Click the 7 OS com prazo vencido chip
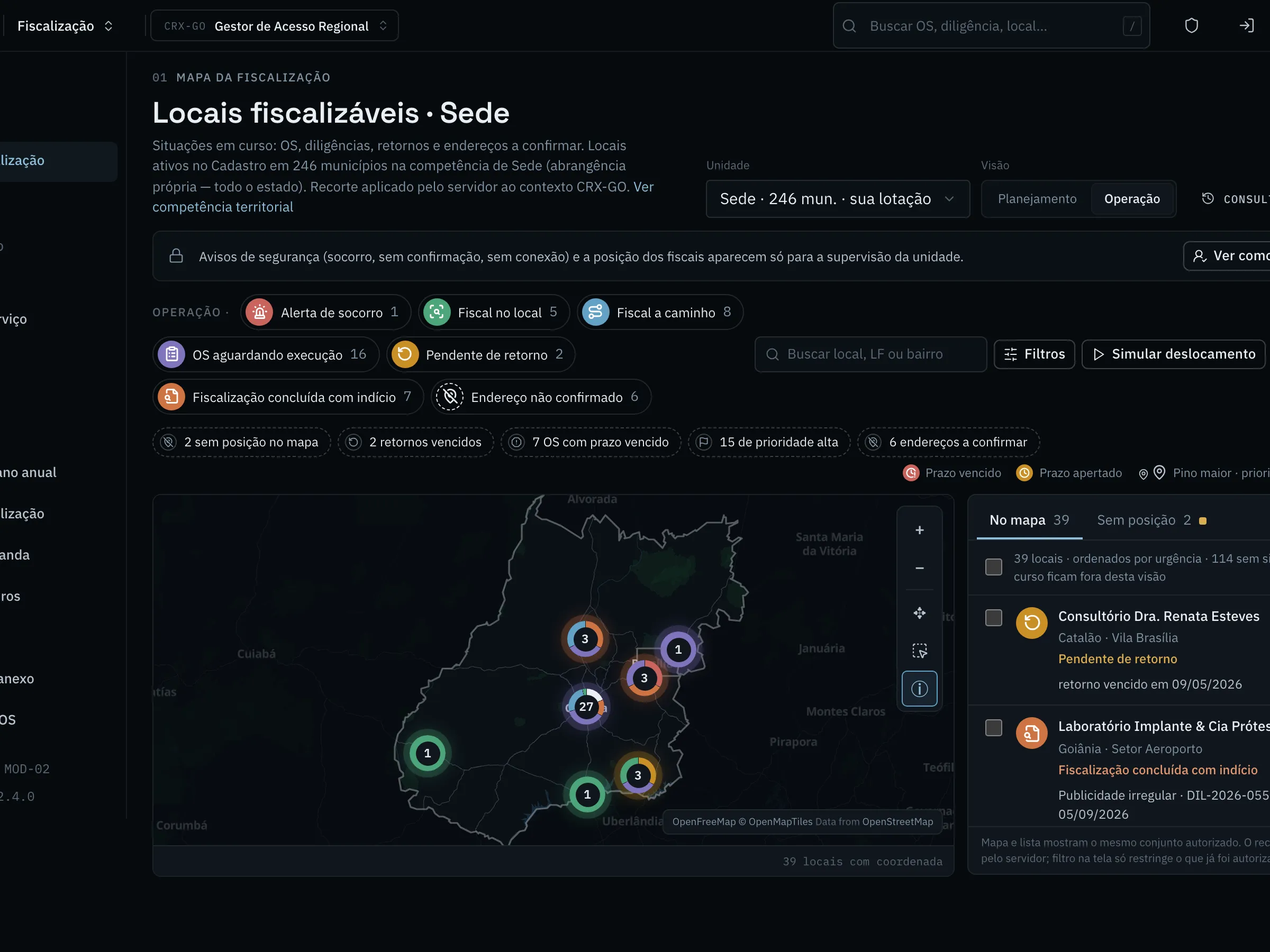 pos(591,442)
